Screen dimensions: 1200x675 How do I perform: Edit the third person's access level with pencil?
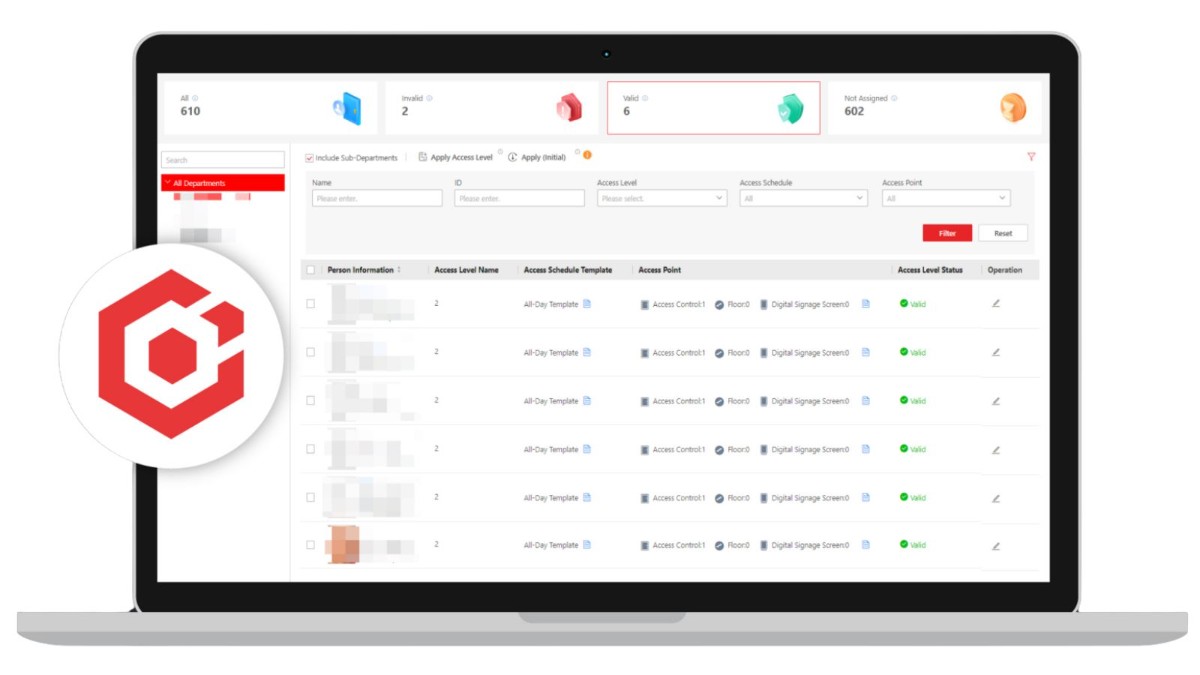[x=996, y=401]
